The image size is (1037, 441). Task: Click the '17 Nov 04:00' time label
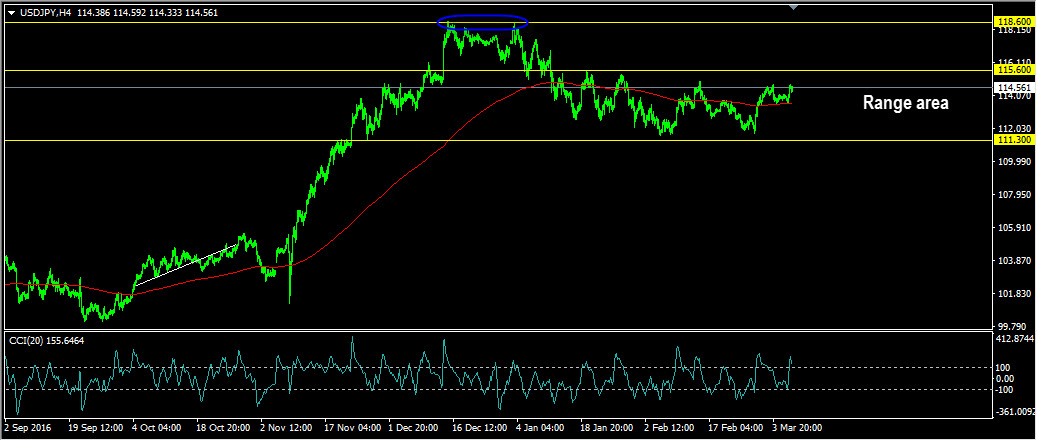[x=353, y=428]
